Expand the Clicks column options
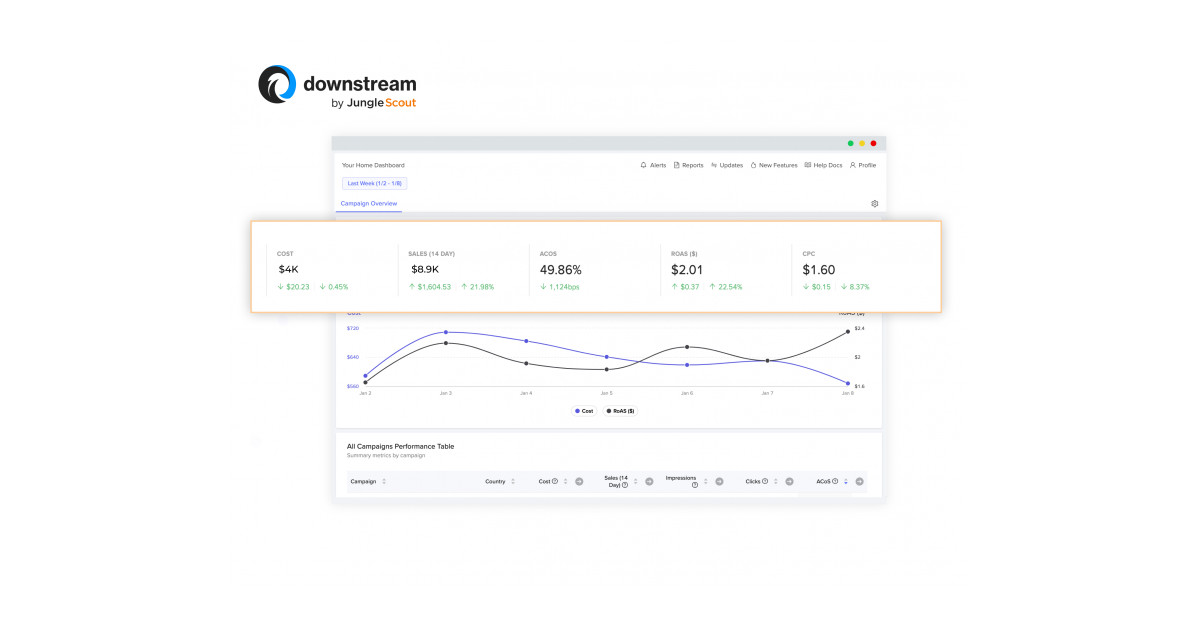The image size is (1200, 628). click(789, 481)
